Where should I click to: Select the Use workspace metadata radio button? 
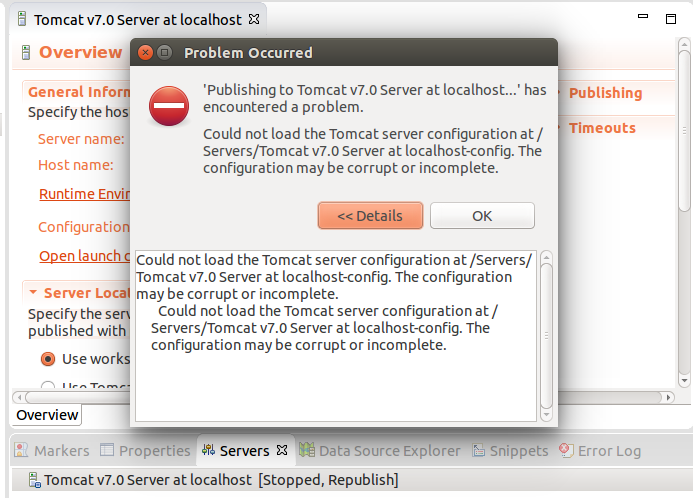pyautogui.click(x=48, y=359)
